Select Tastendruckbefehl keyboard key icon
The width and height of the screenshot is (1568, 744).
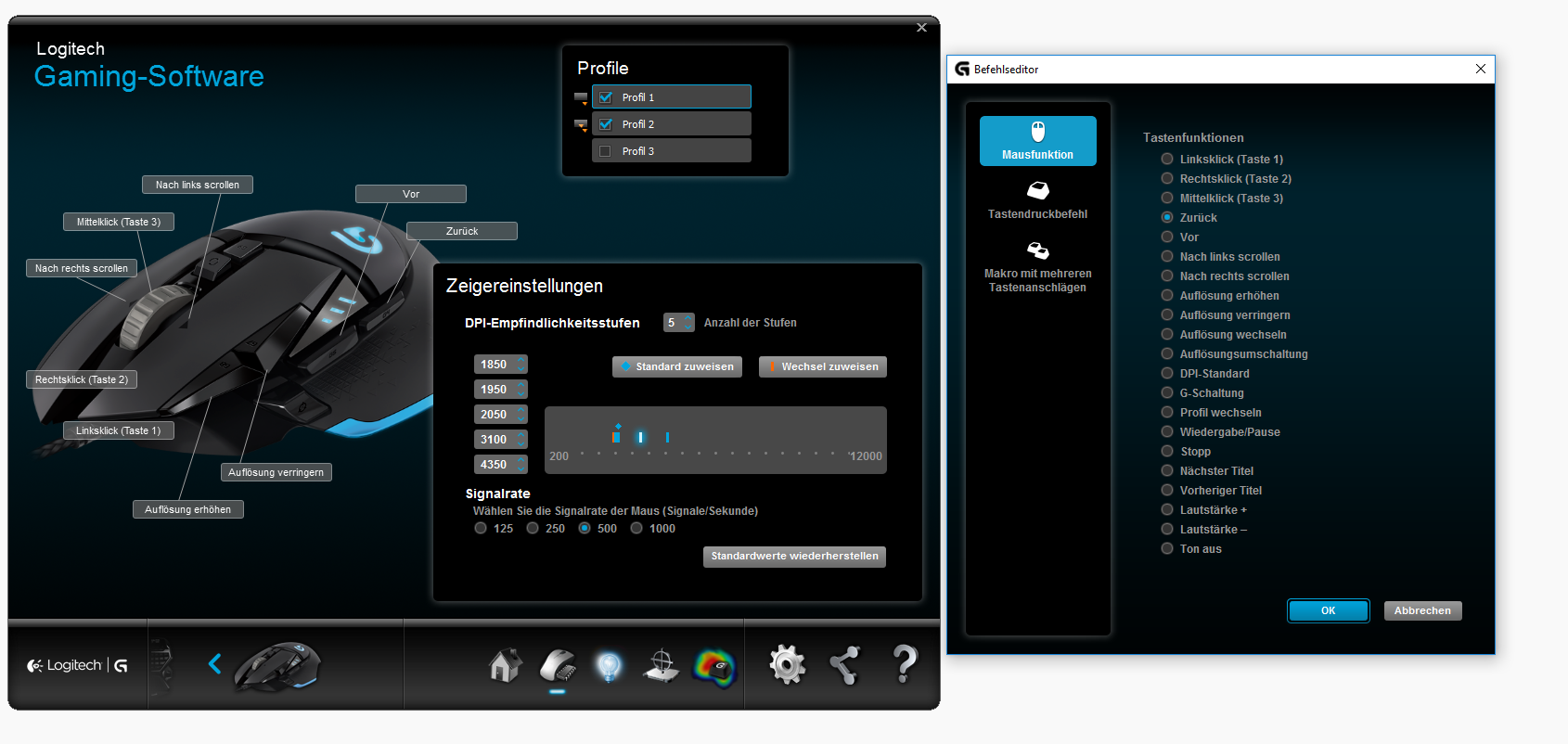click(x=1037, y=190)
